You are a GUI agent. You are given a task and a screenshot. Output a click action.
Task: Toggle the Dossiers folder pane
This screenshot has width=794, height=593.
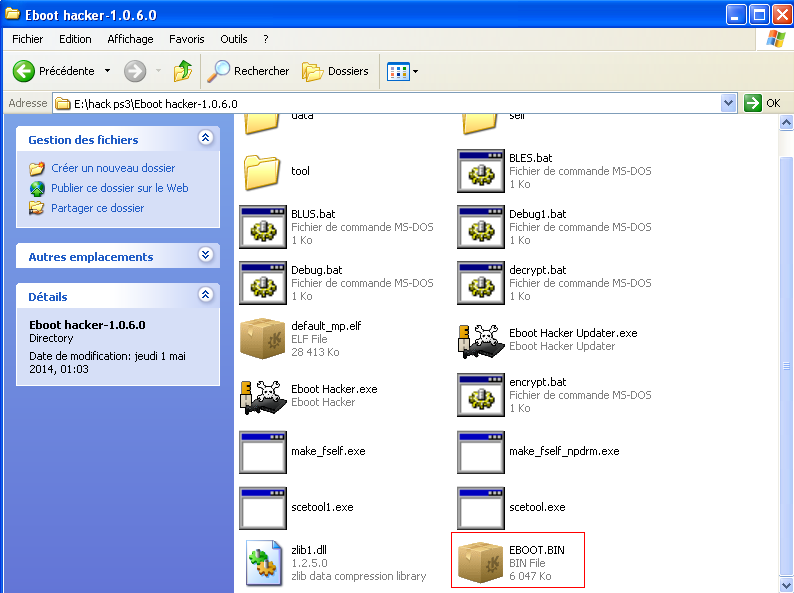click(335, 71)
